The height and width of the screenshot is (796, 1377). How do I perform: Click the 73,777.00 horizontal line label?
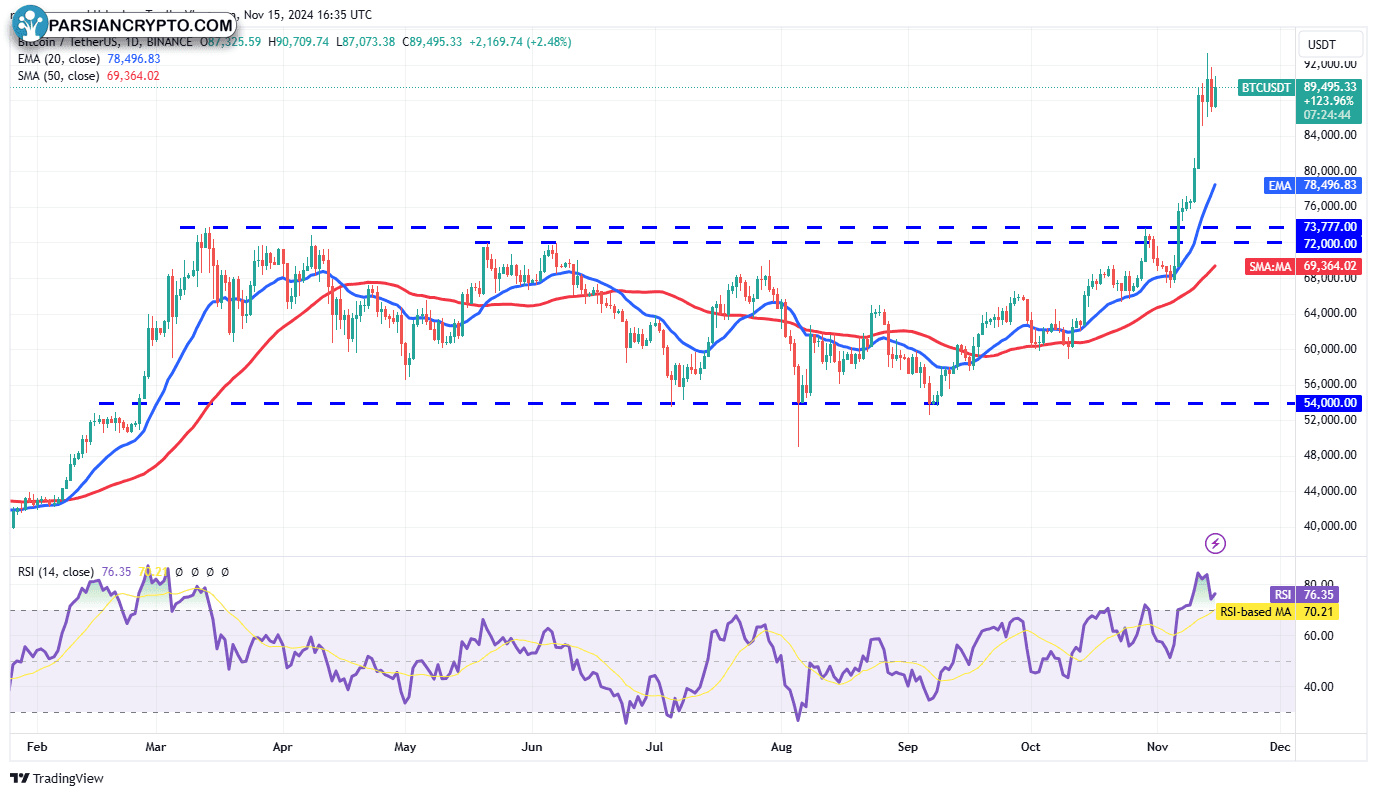pos(1329,227)
